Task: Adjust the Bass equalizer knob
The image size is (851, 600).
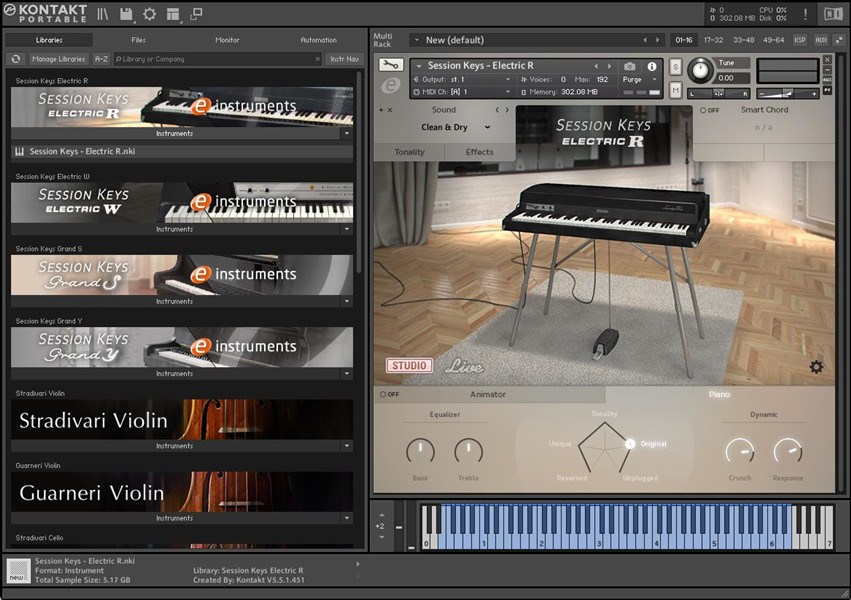Action: point(420,451)
